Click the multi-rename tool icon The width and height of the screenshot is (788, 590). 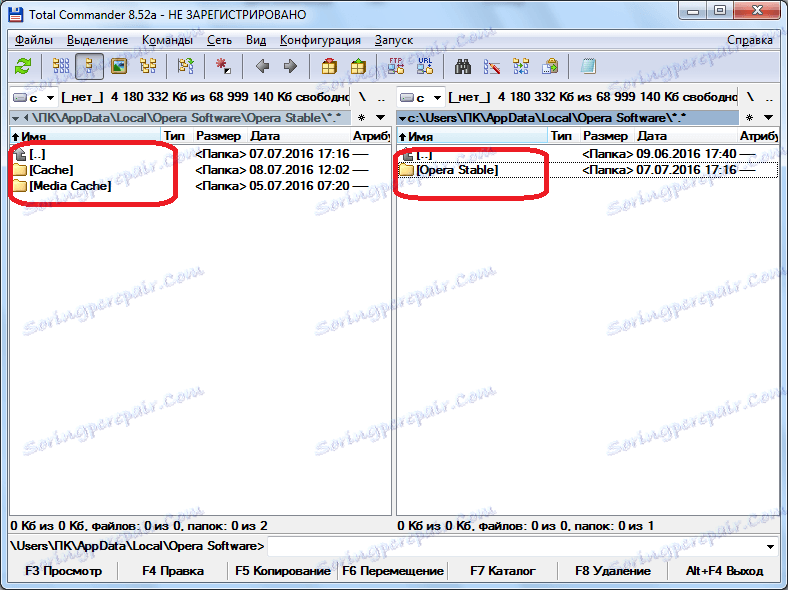point(491,66)
